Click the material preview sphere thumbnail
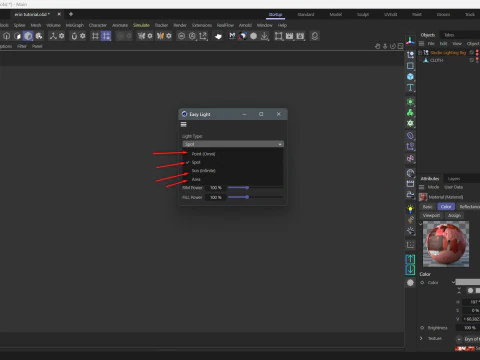Image resolution: width=480 pixels, height=360 pixels. coord(446,244)
